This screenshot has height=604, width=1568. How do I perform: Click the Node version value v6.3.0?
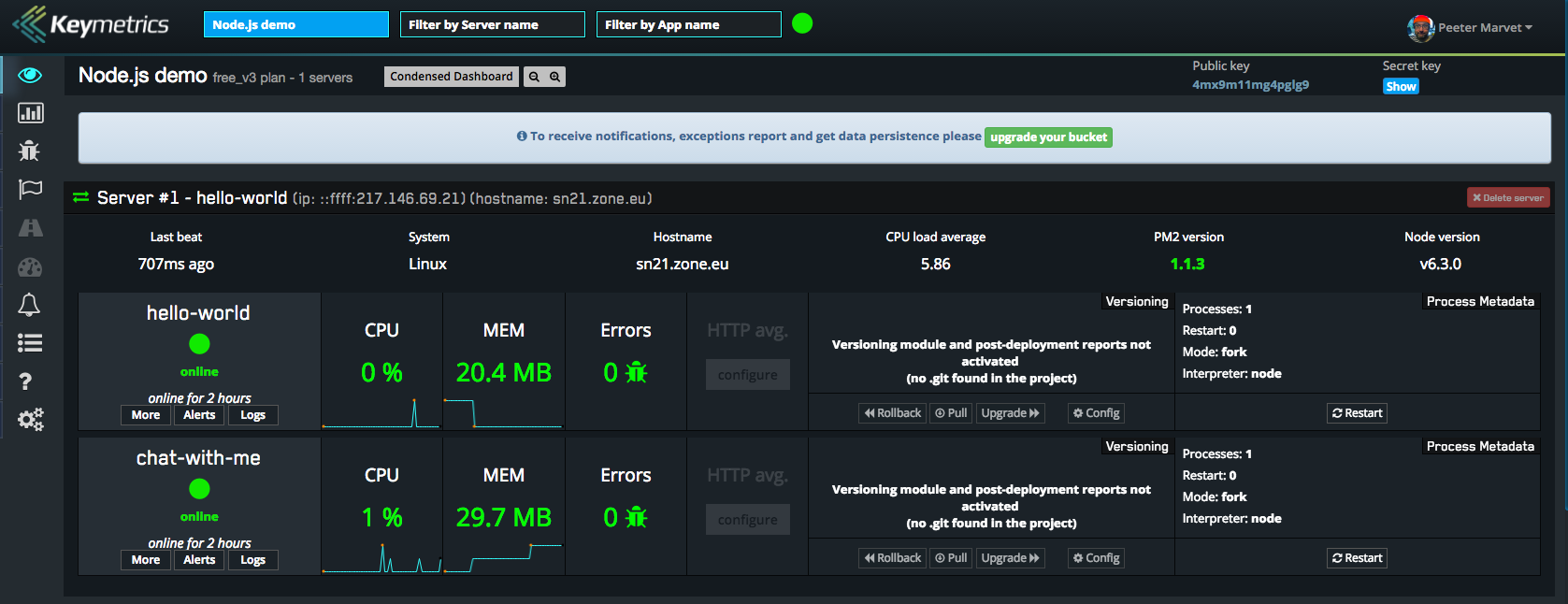coord(1441,264)
